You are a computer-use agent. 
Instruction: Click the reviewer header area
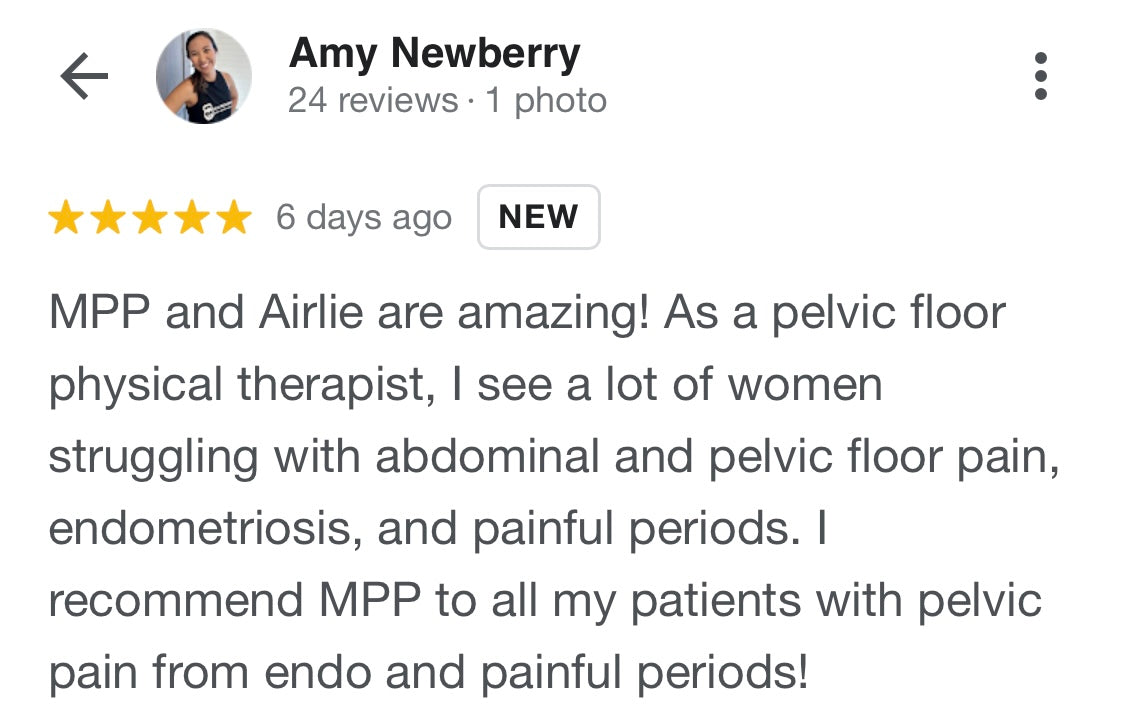[434, 74]
